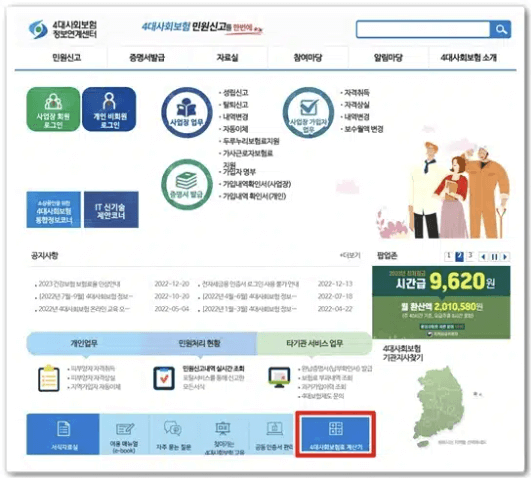Screen dimensions: 531x478
Task: Open the 성립신고 link
Action: [235, 92]
